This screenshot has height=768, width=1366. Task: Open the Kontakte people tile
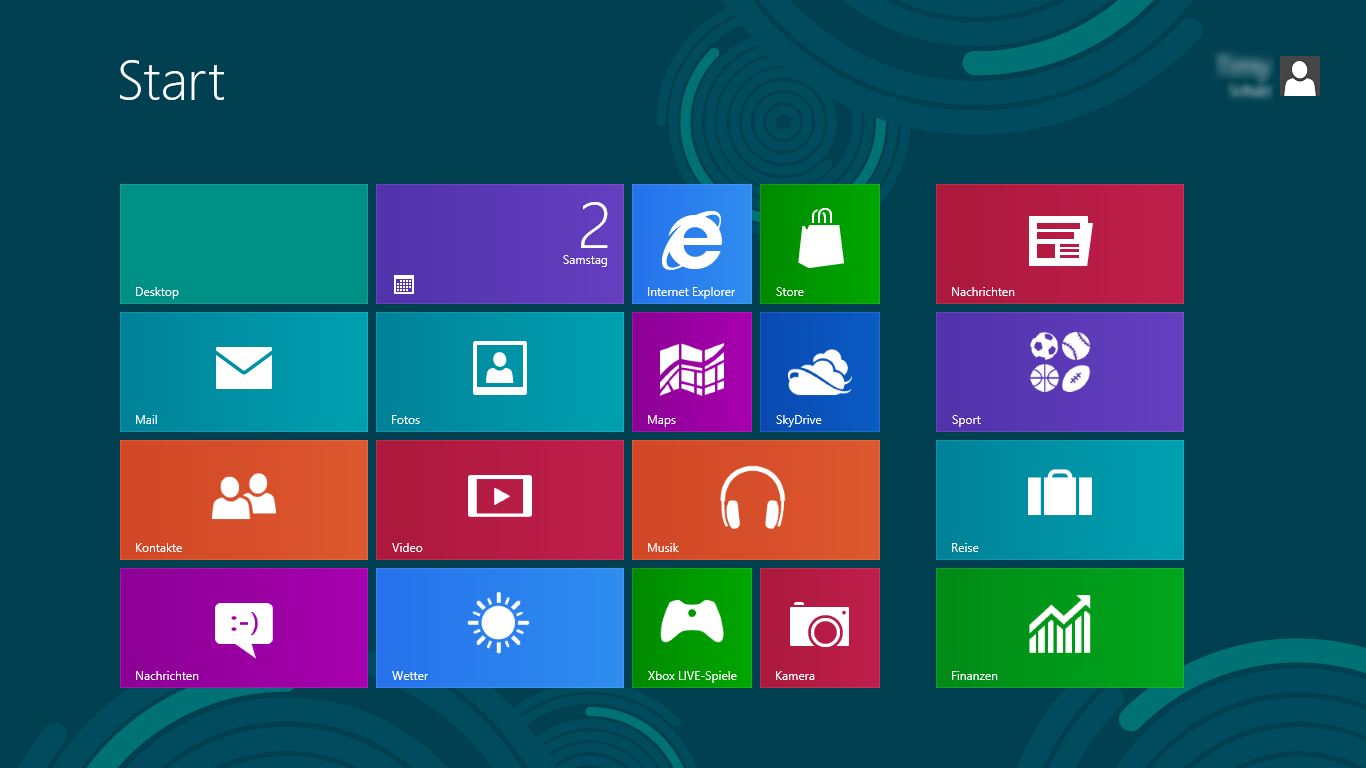click(244, 500)
